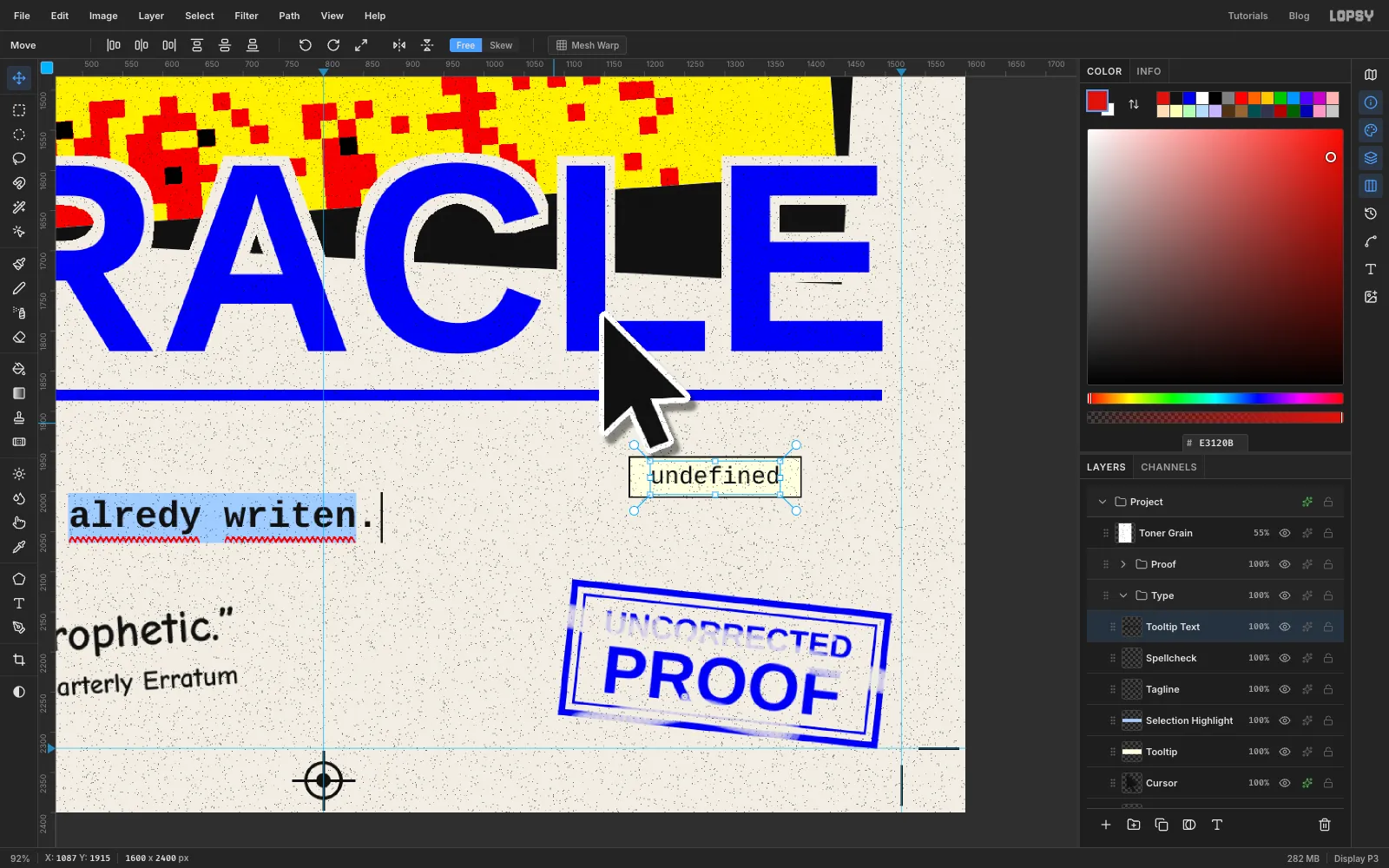This screenshot has width=1389, height=868.
Task: Swap foreground and background colors
Action: (x=1134, y=104)
